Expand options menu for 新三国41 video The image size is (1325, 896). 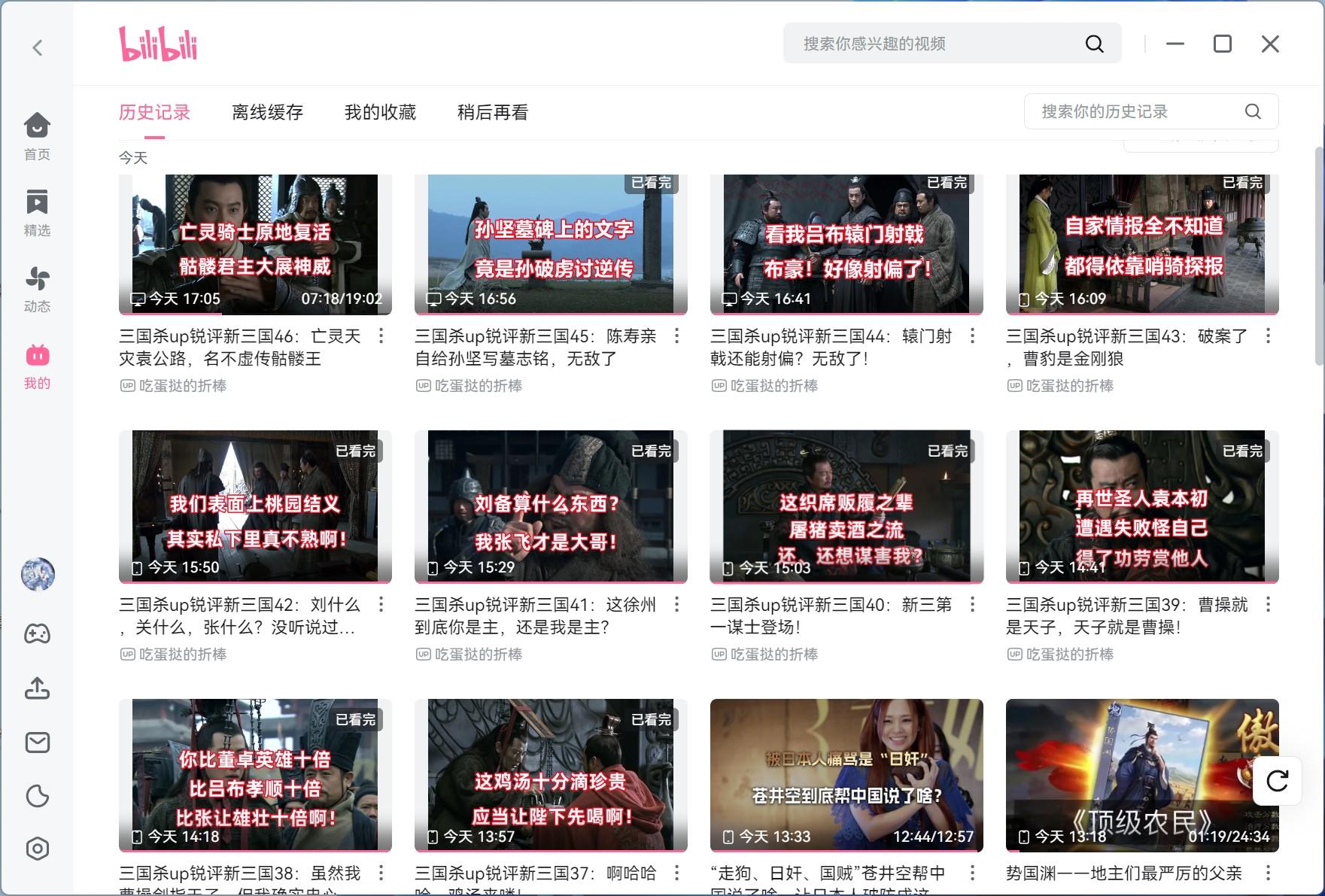676,605
